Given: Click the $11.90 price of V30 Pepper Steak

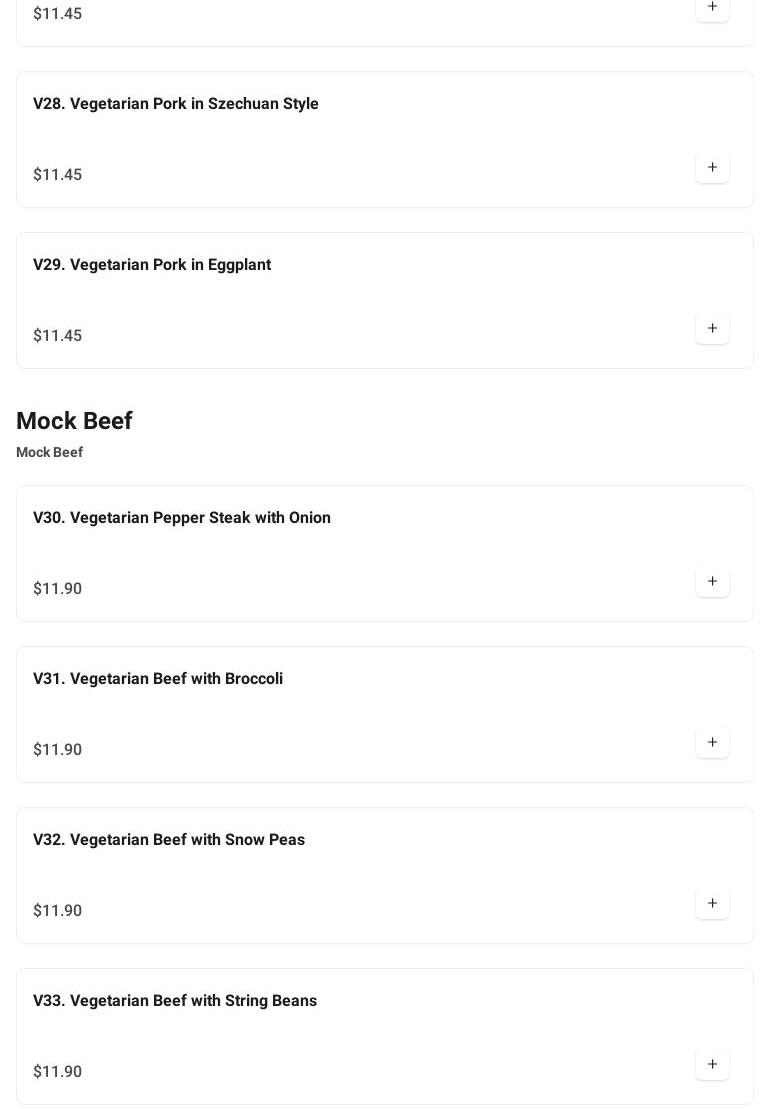Looking at the screenshot, I should pos(58,589).
